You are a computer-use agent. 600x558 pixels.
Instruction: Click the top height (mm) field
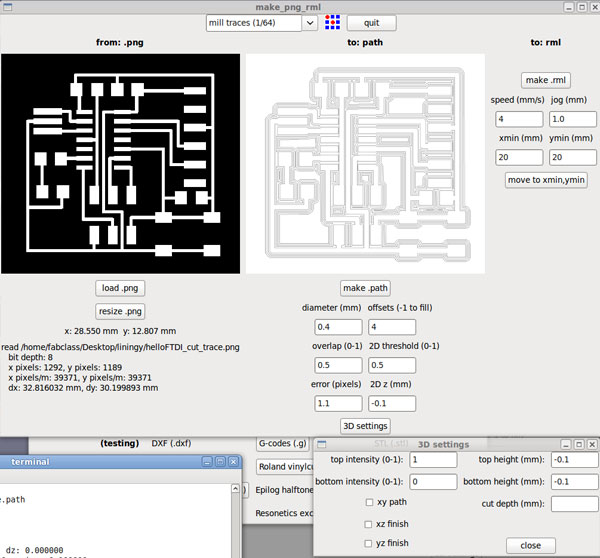click(575, 460)
